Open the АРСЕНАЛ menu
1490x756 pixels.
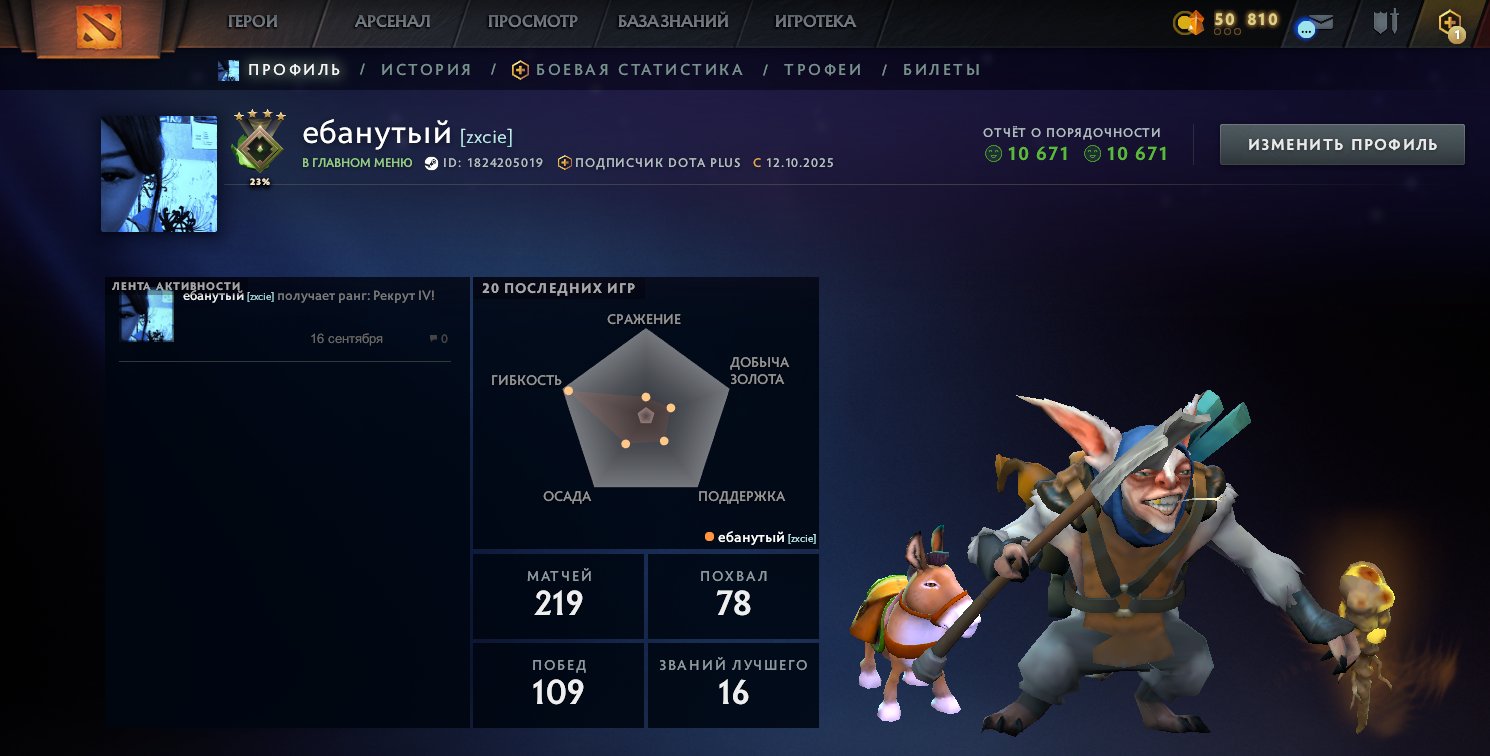(x=392, y=21)
